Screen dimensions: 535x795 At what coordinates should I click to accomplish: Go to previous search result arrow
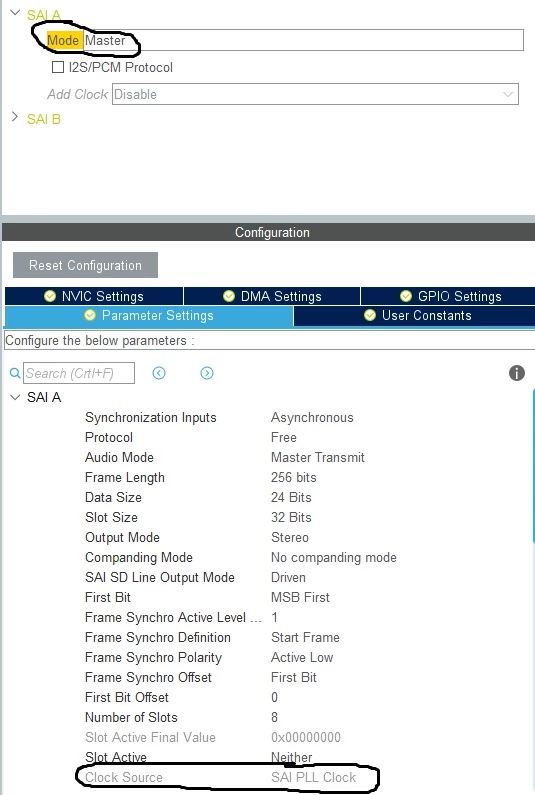tap(159, 373)
